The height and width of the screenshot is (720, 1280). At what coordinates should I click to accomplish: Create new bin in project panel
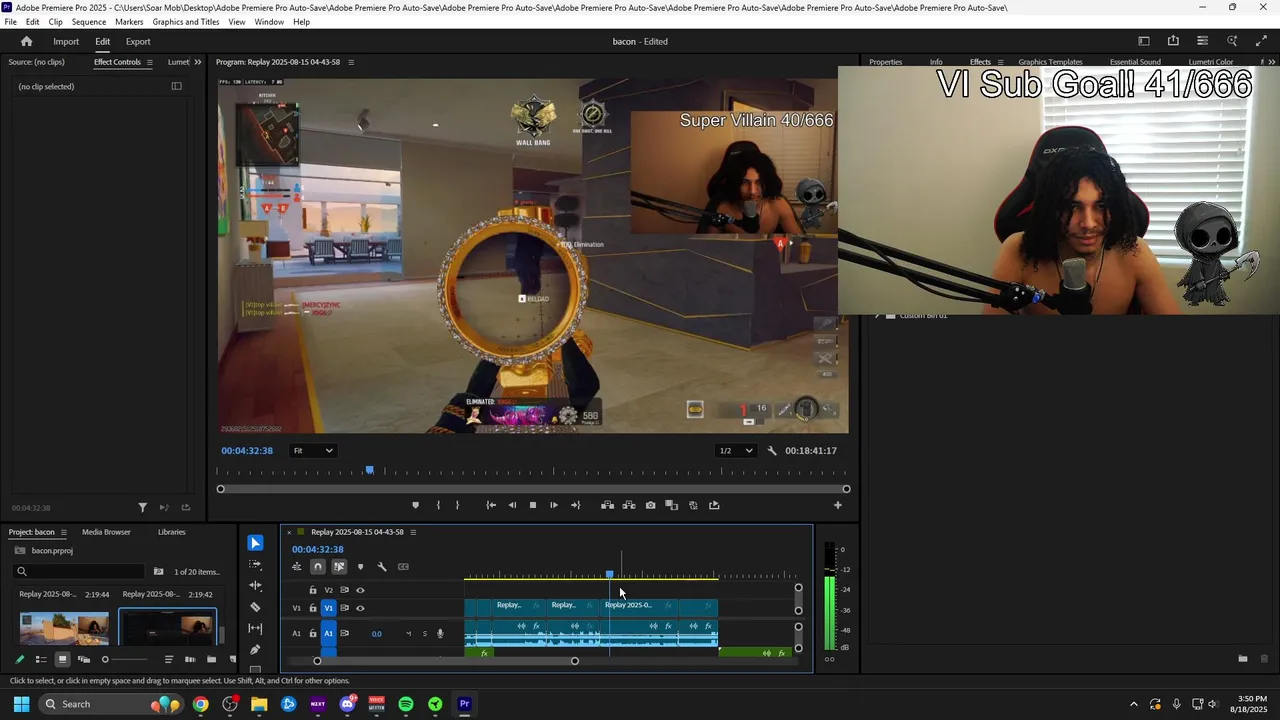click(x=211, y=659)
